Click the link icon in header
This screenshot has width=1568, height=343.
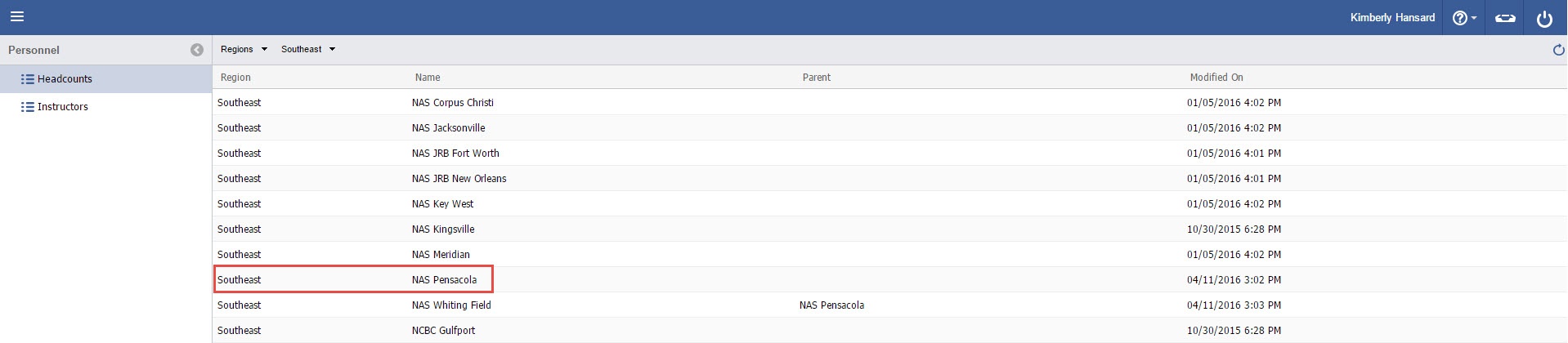pyautogui.click(x=1505, y=18)
